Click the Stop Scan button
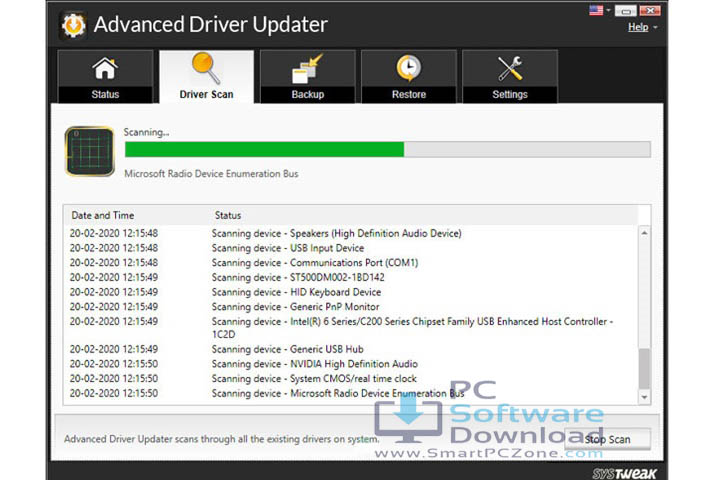 pos(608,440)
